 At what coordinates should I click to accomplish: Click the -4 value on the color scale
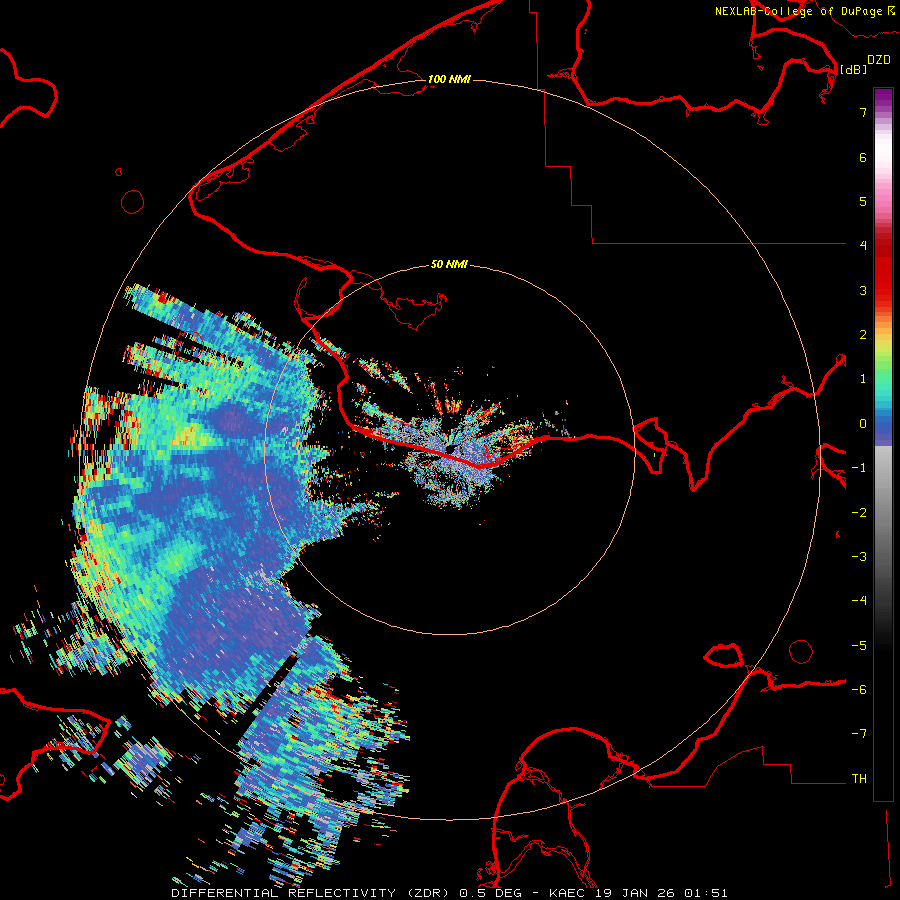click(x=859, y=601)
